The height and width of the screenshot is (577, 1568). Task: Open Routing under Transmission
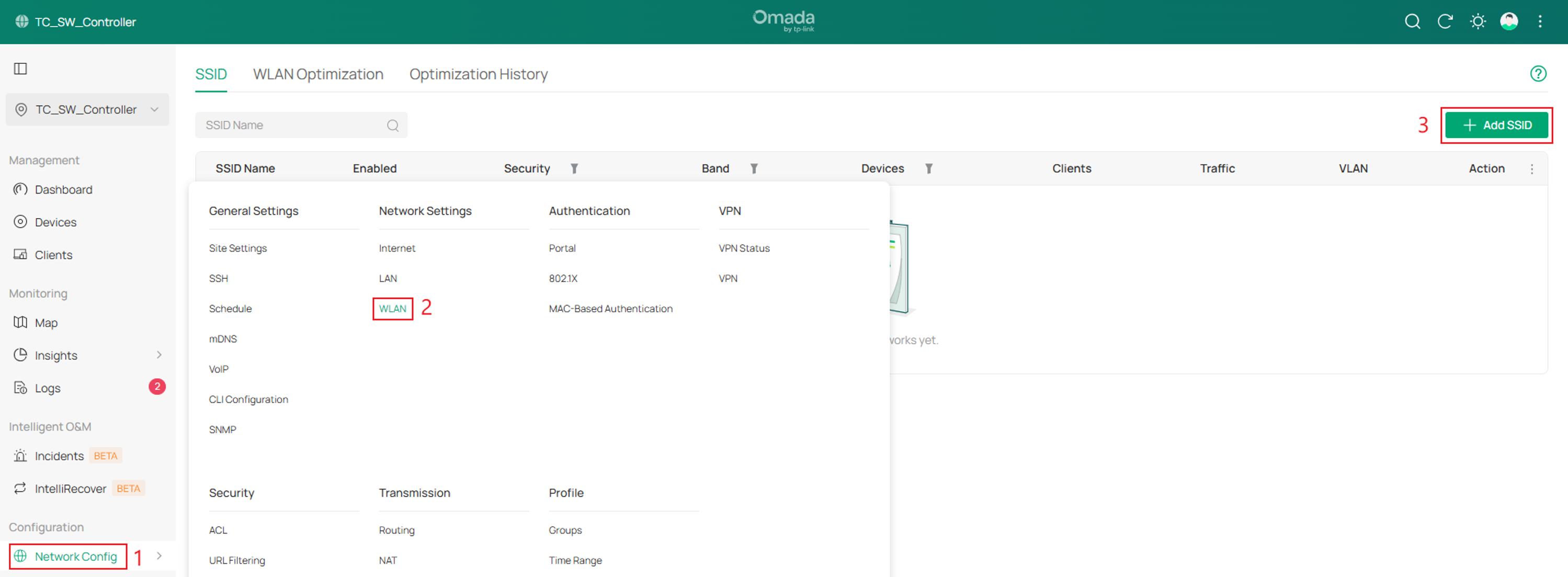(x=396, y=530)
